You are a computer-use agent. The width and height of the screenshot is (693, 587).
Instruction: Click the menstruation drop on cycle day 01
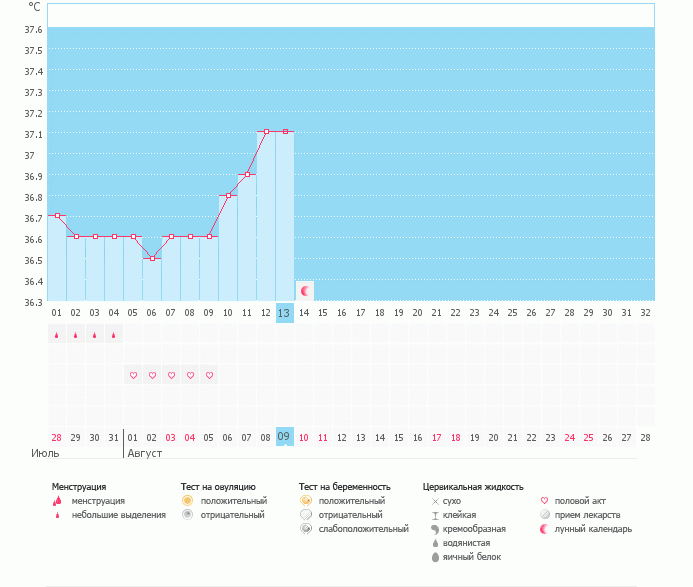56,335
